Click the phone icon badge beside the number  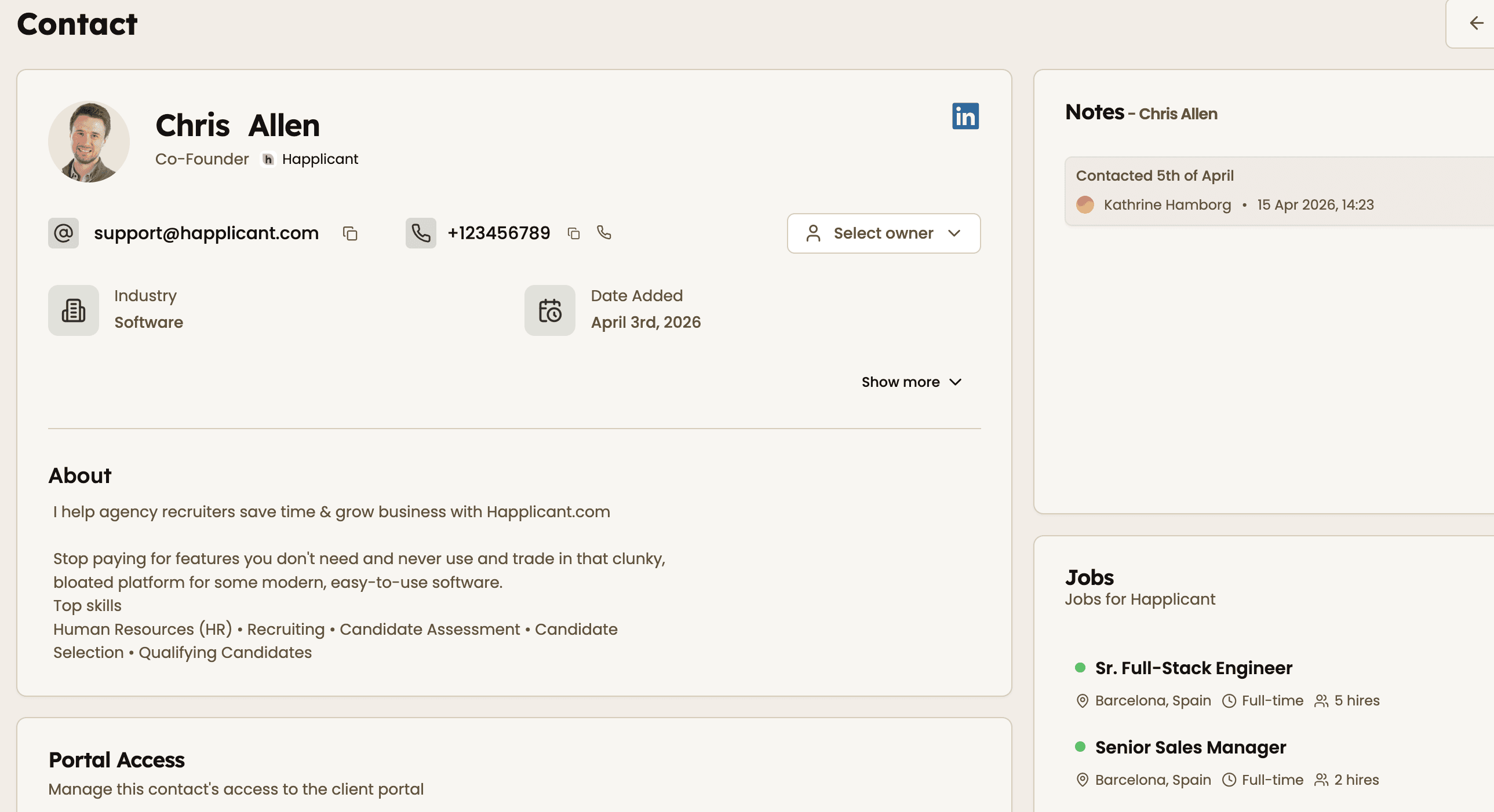[x=421, y=233]
